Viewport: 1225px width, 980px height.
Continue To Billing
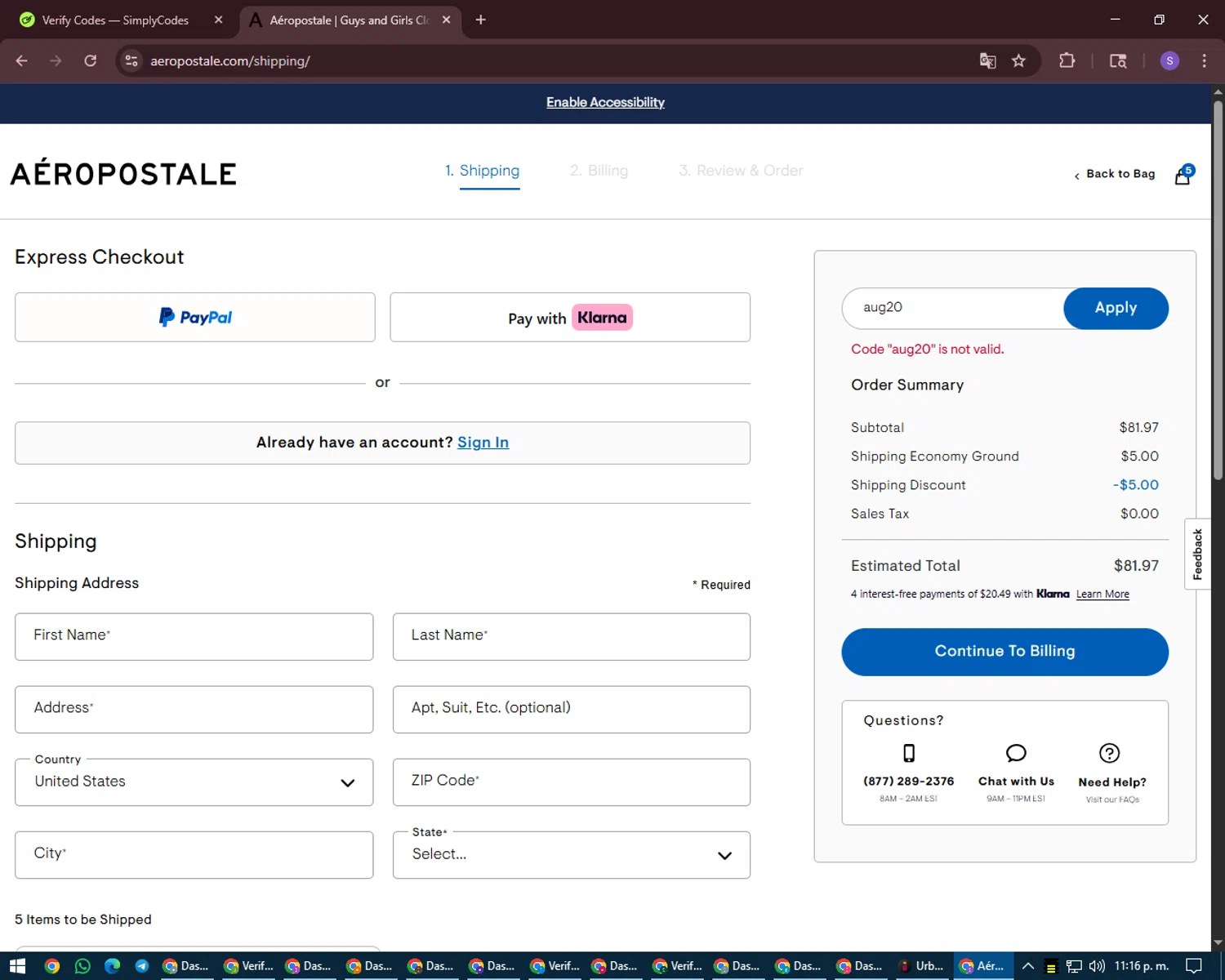click(1004, 651)
